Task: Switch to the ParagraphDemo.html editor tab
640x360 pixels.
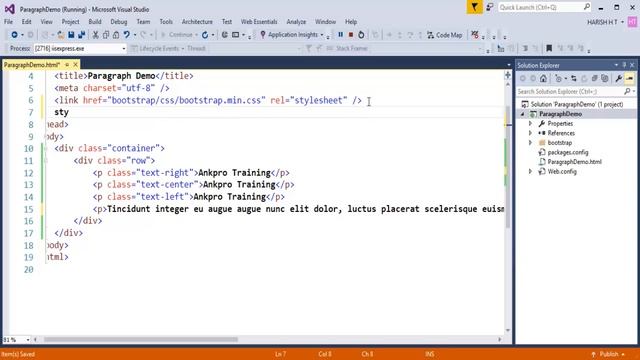Action: tap(32, 65)
